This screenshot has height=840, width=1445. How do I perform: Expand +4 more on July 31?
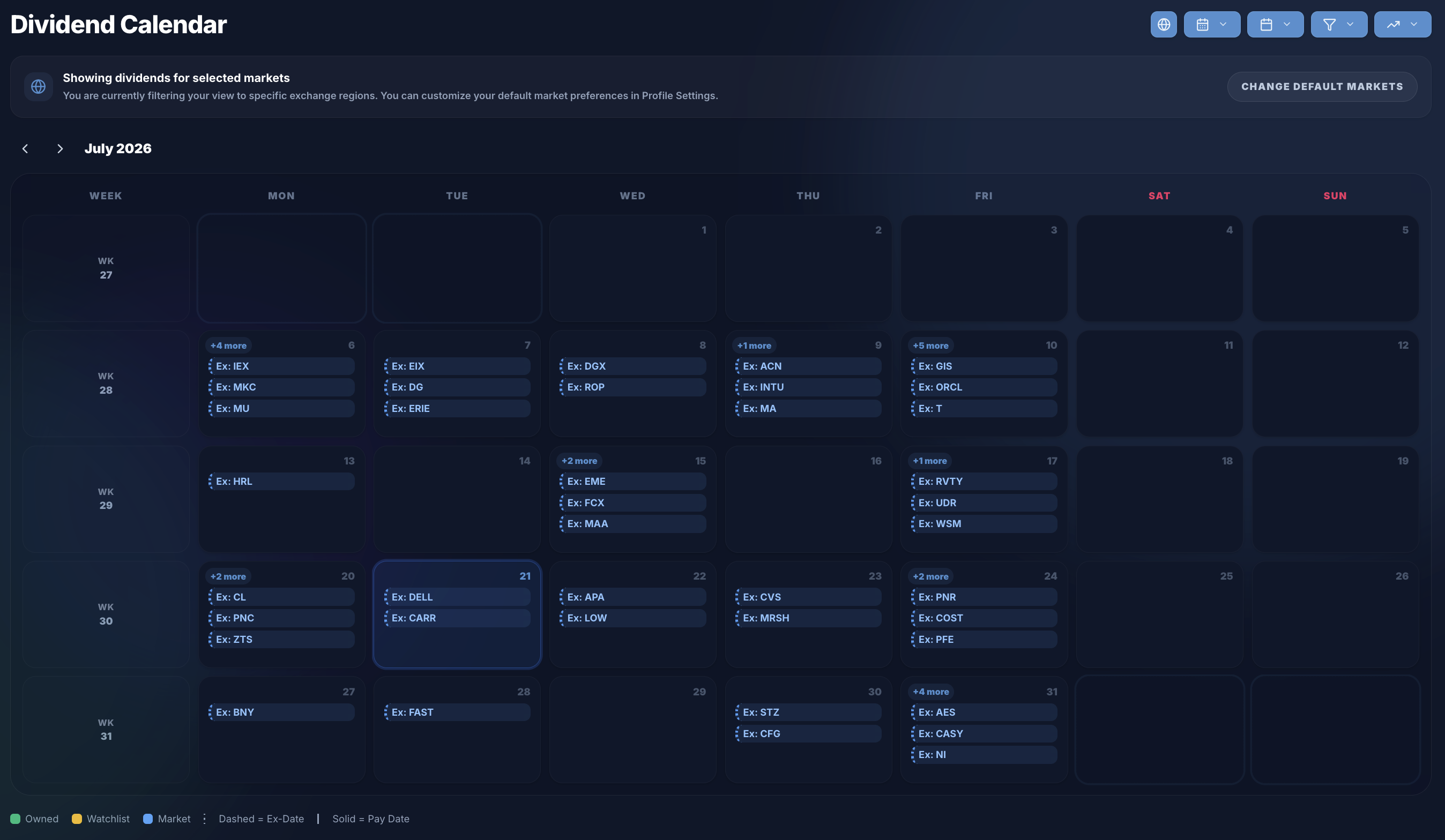pyautogui.click(x=930, y=692)
